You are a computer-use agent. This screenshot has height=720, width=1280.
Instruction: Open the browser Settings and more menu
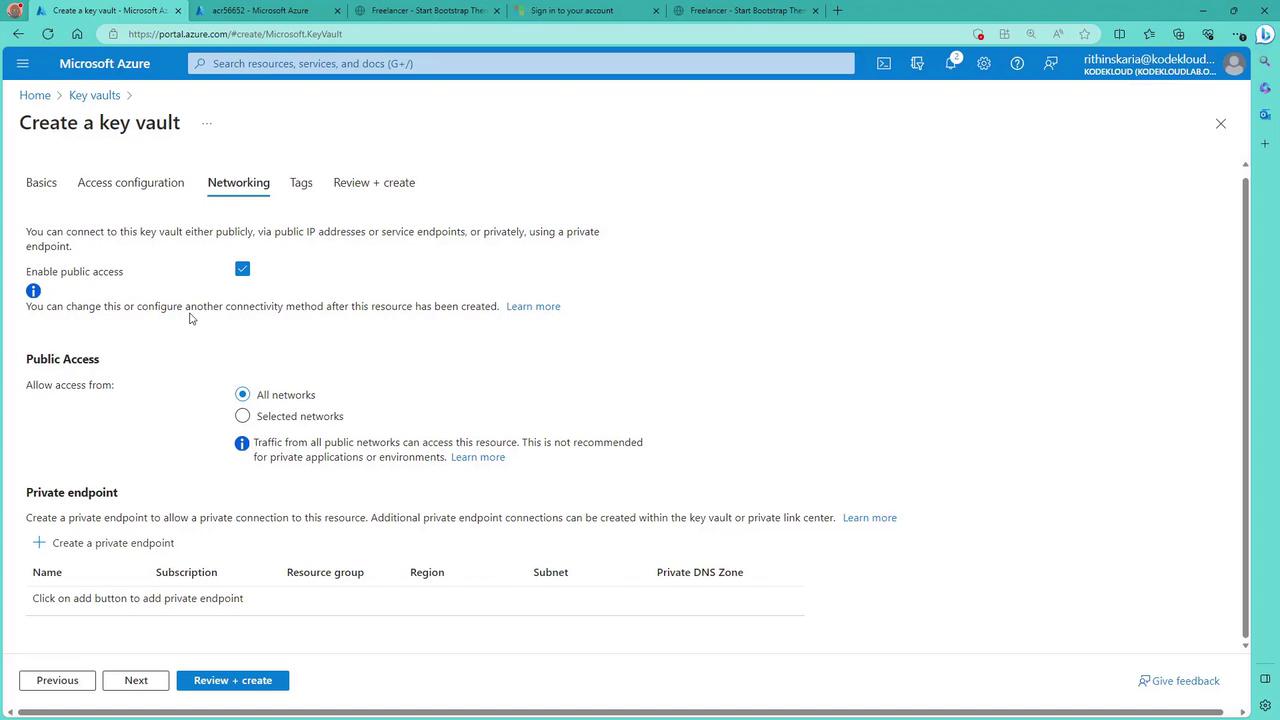1238,34
